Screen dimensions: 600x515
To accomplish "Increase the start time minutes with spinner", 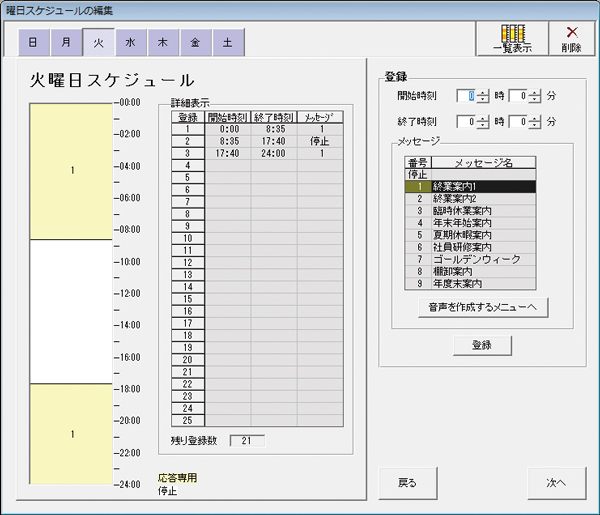I will coord(535,93).
